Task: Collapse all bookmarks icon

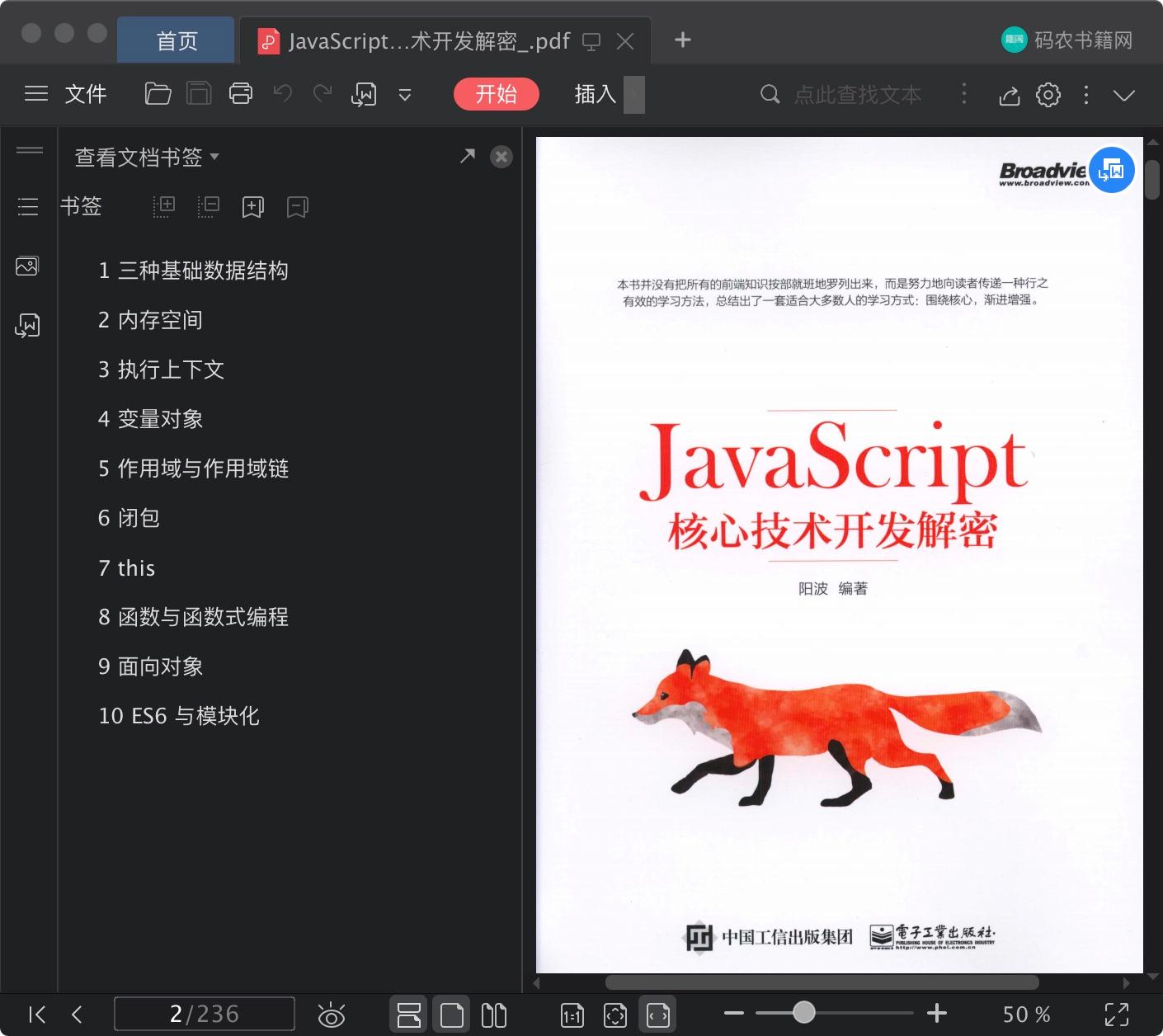Action: (x=209, y=206)
